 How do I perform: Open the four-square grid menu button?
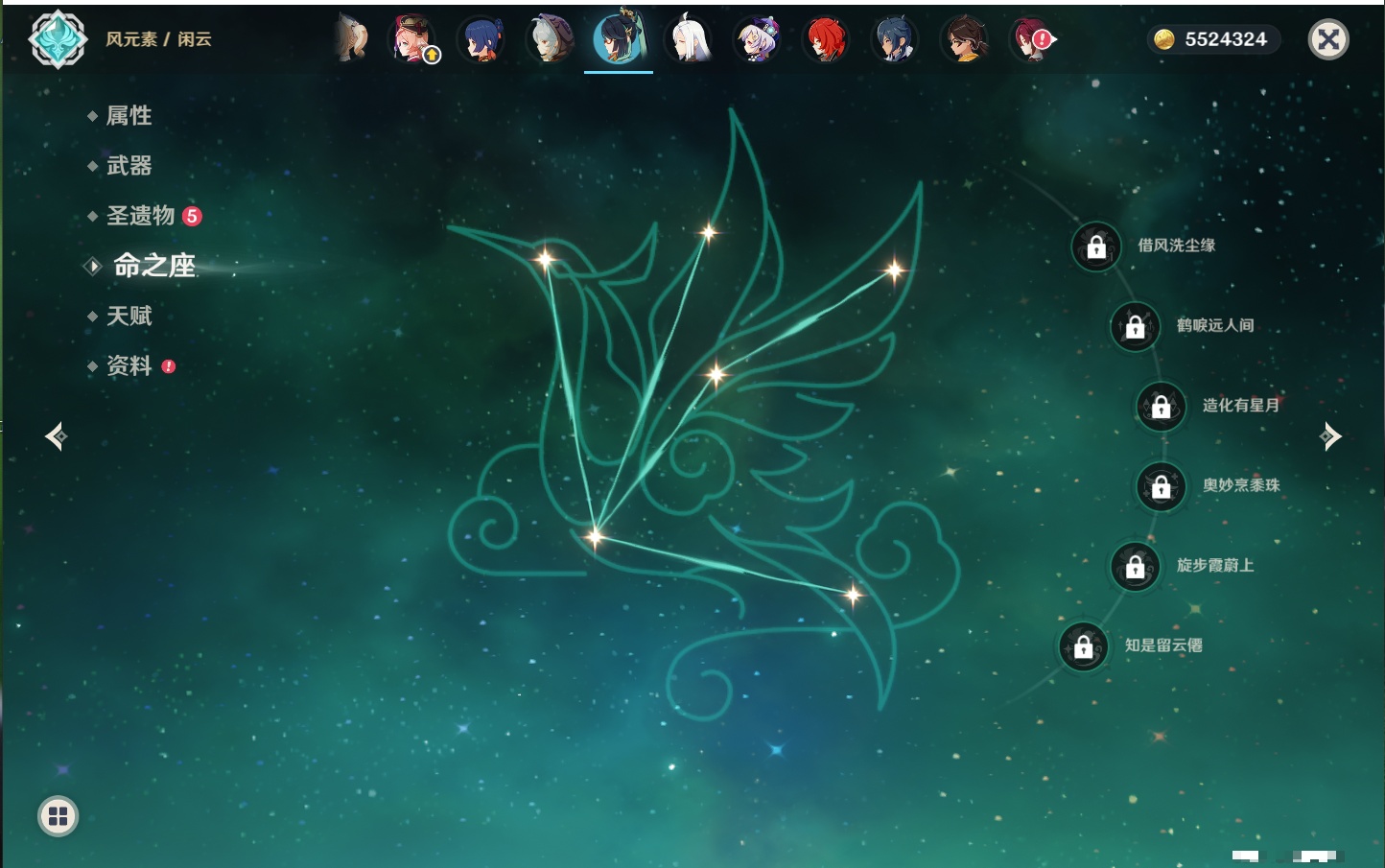58,816
